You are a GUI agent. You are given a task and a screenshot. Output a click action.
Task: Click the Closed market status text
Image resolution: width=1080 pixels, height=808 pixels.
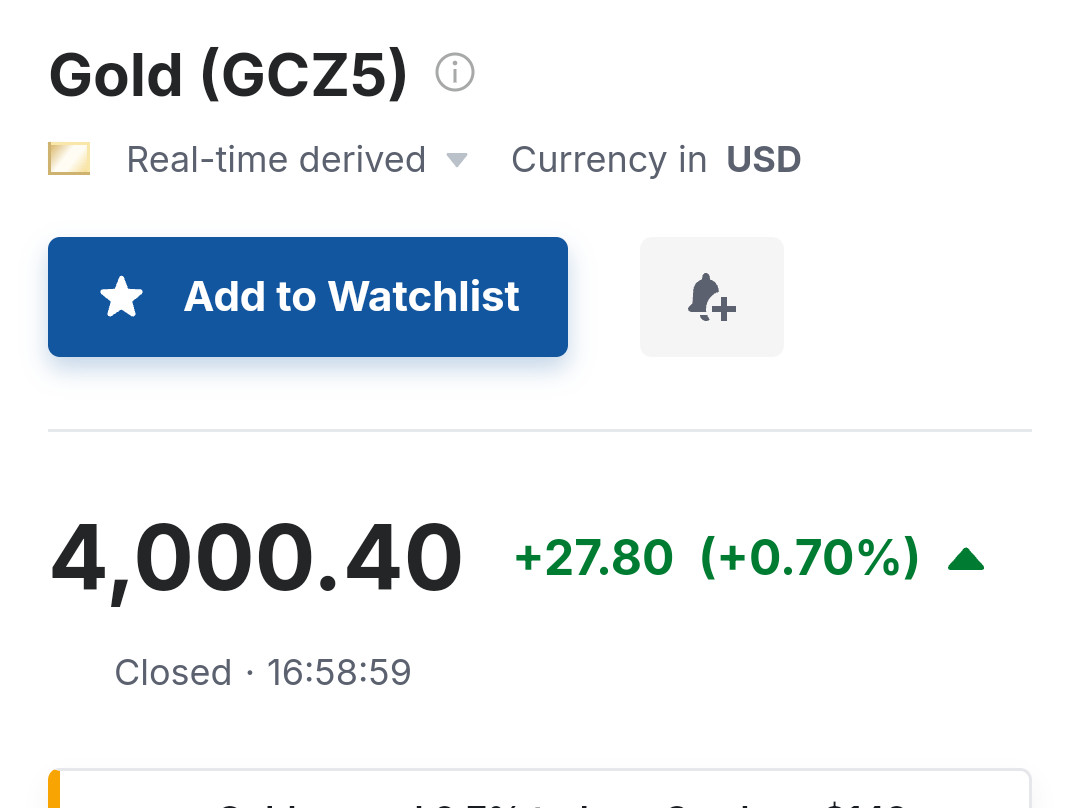tap(173, 672)
